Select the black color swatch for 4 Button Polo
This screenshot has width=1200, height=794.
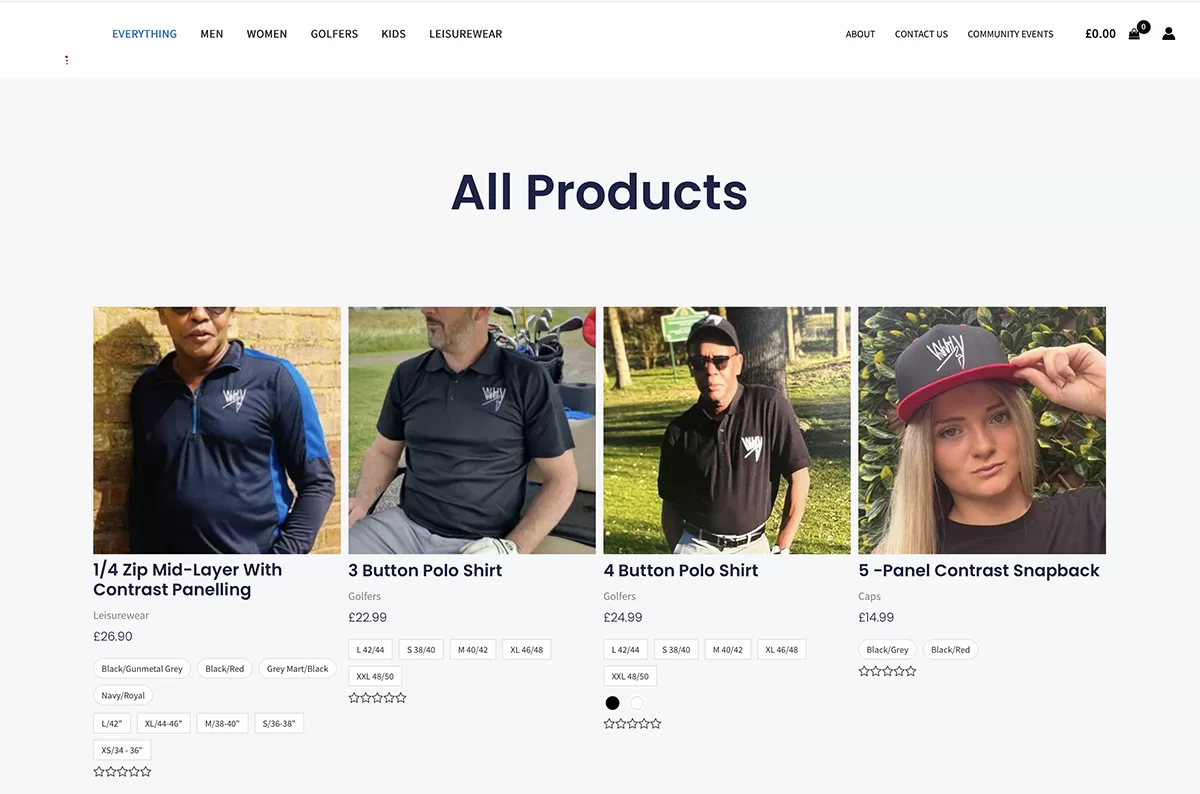[612, 703]
